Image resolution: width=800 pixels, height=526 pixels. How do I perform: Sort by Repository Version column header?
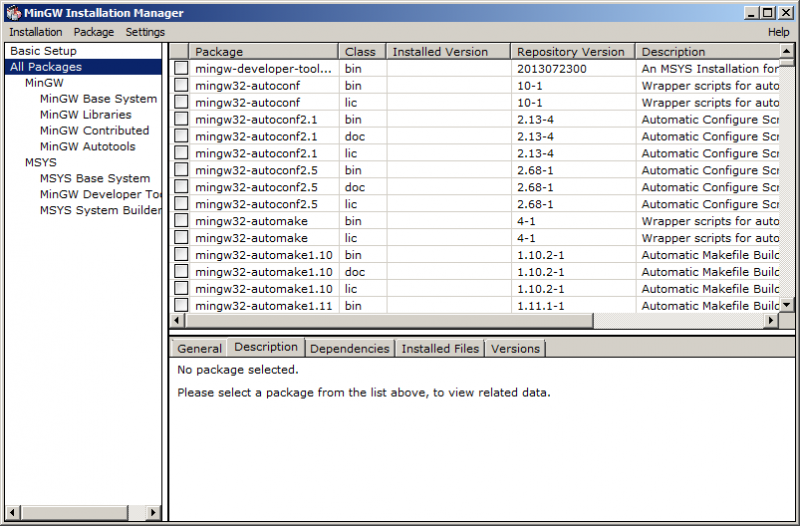click(x=573, y=52)
